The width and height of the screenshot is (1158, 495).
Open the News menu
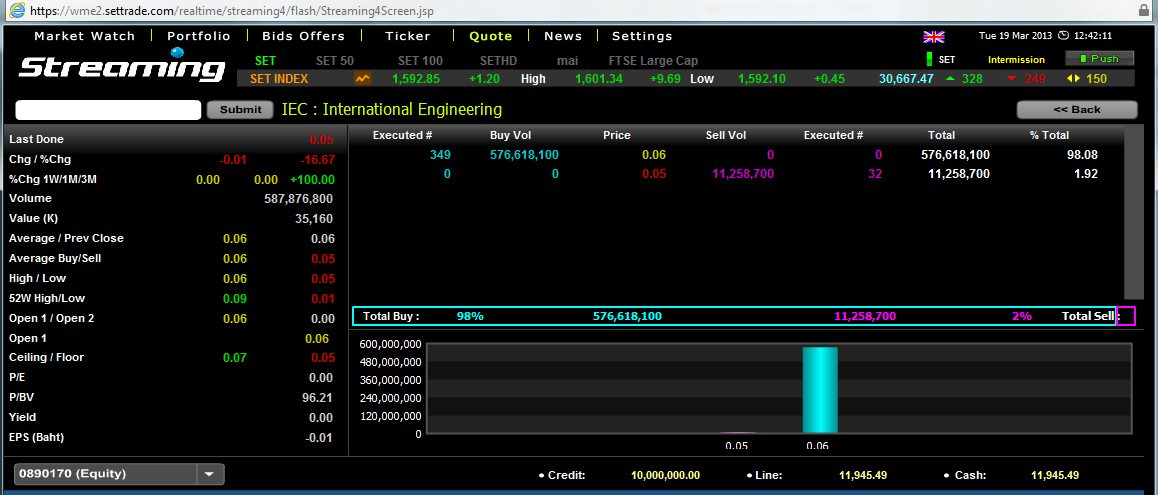[x=563, y=35]
